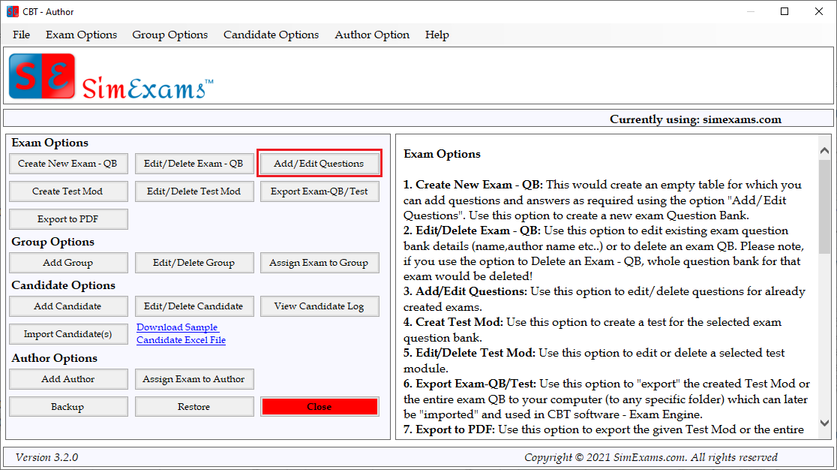Image resolution: width=837 pixels, height=470 pixels.
Task: Maximize the CBT - Author window
Action: (784, 11)
